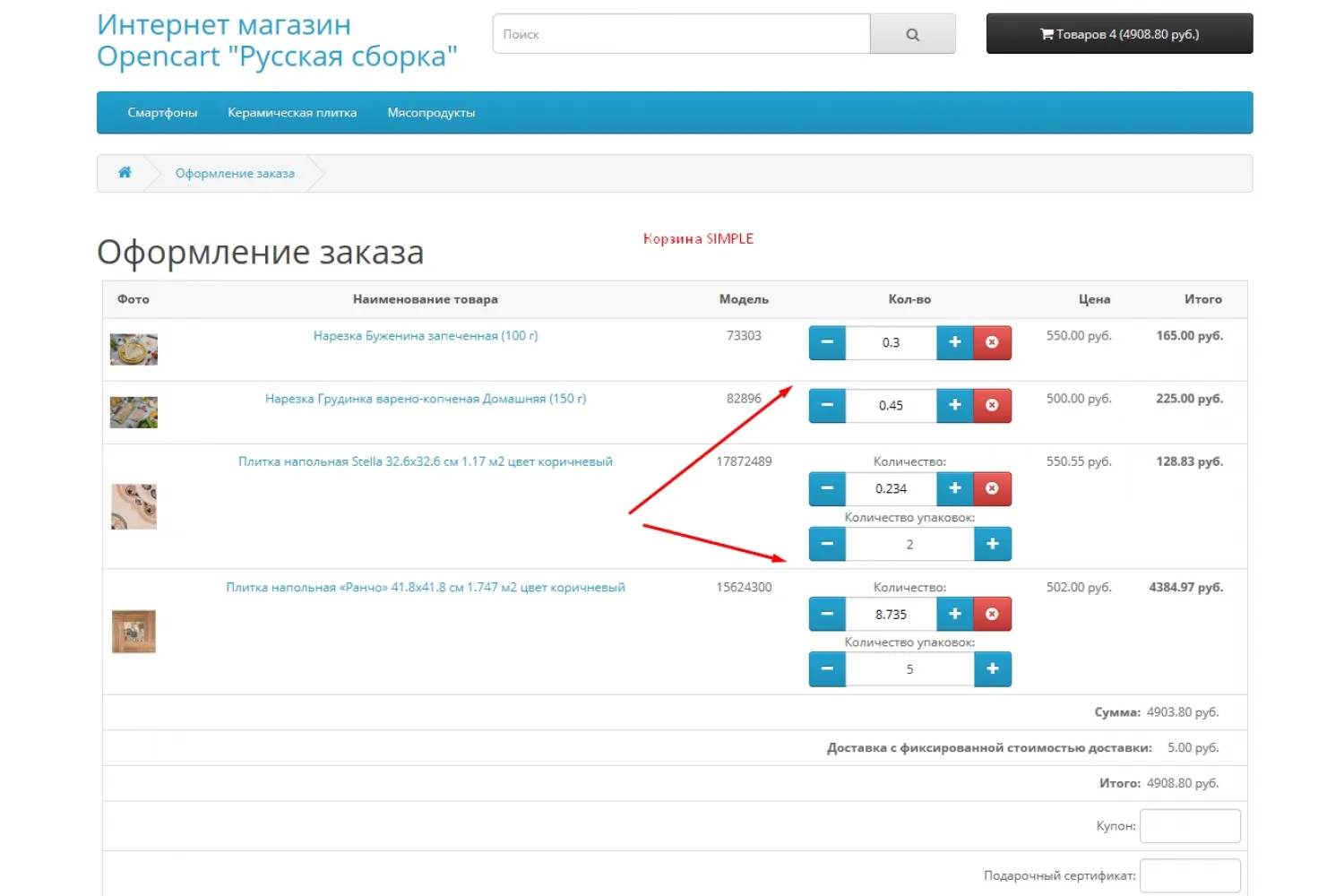The width and height of the screenshot is (1344, 896).
Task: Open Нарезка Буженина запеченная product link
Action: pos(426,336)
